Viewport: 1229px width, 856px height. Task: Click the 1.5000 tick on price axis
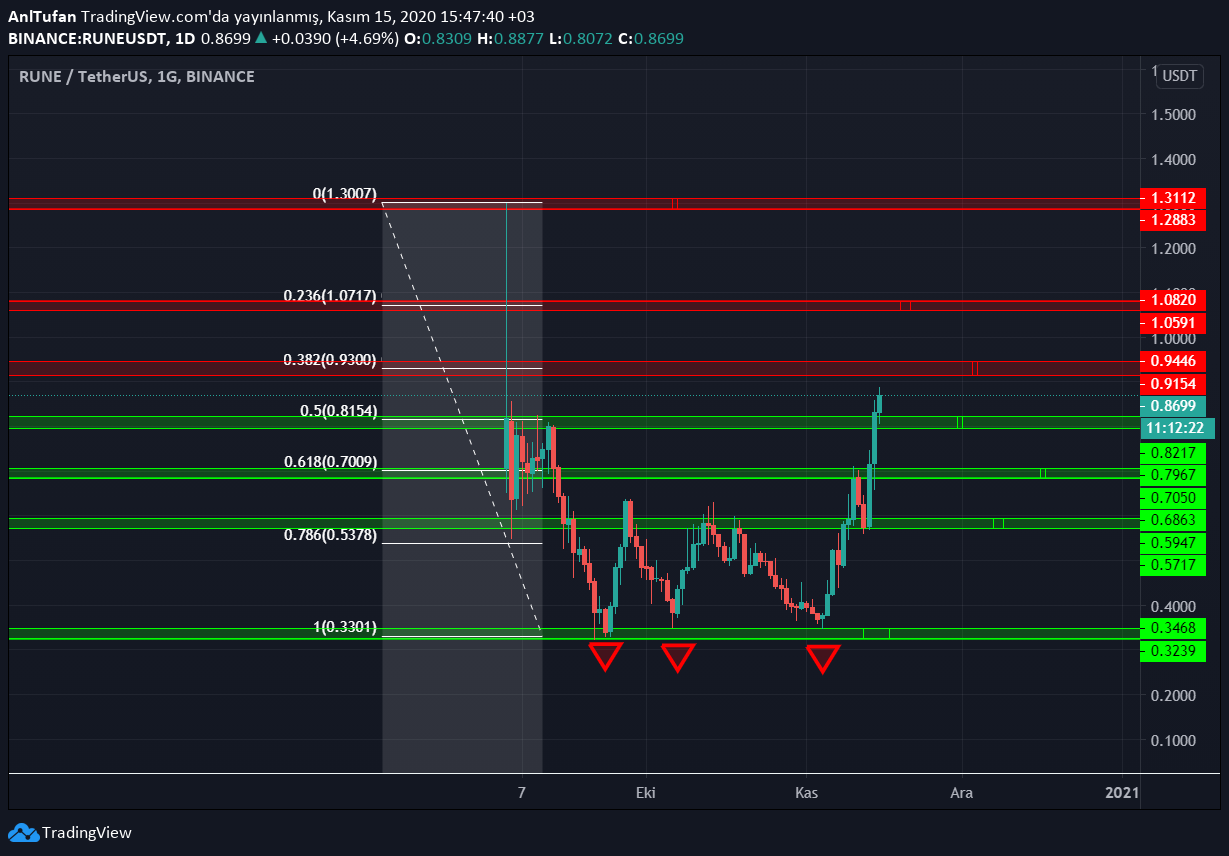point(1173,115)
